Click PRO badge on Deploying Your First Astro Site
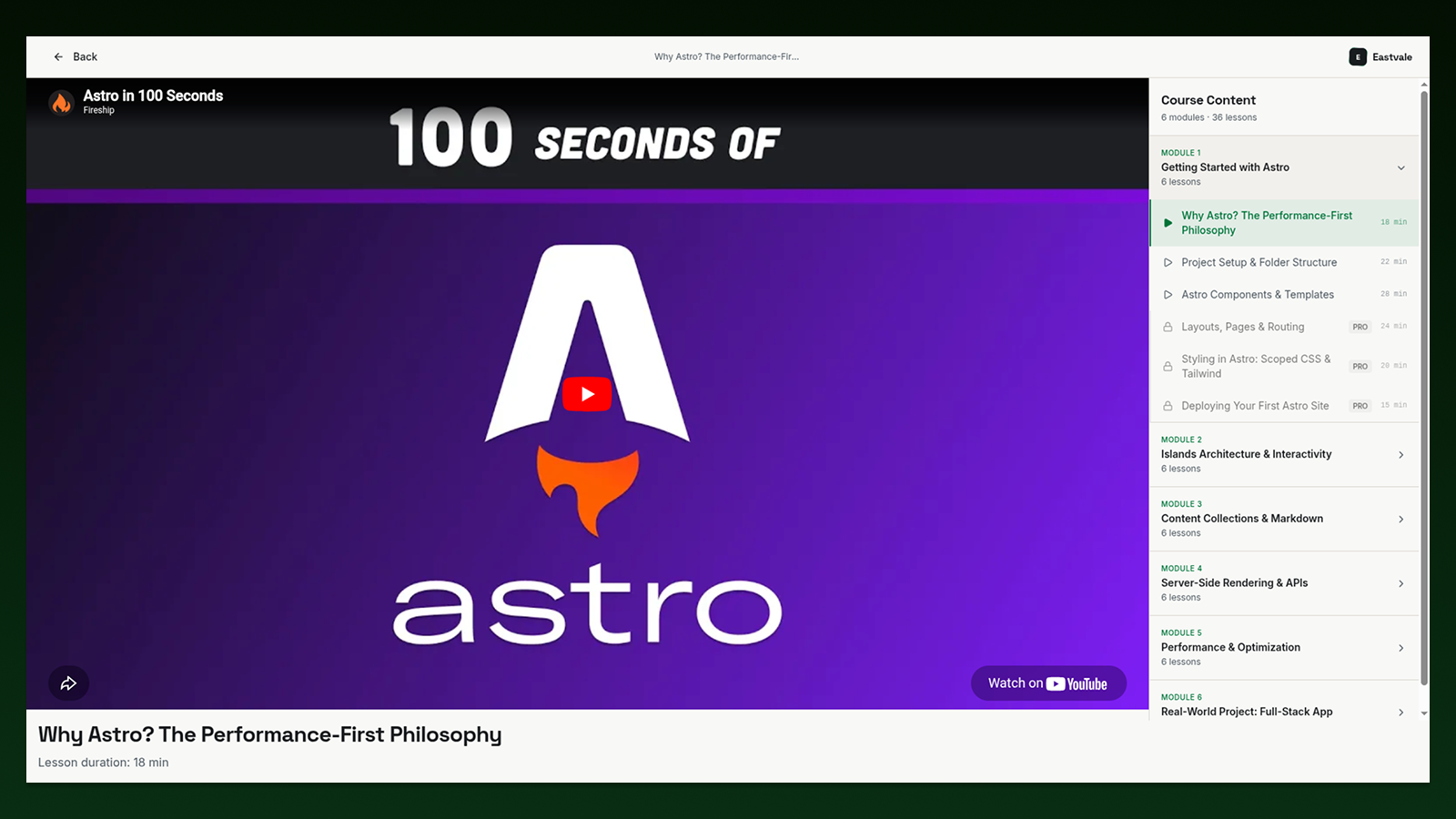The width and height of the screenshot is (1456, 819). coord(1360,406)
